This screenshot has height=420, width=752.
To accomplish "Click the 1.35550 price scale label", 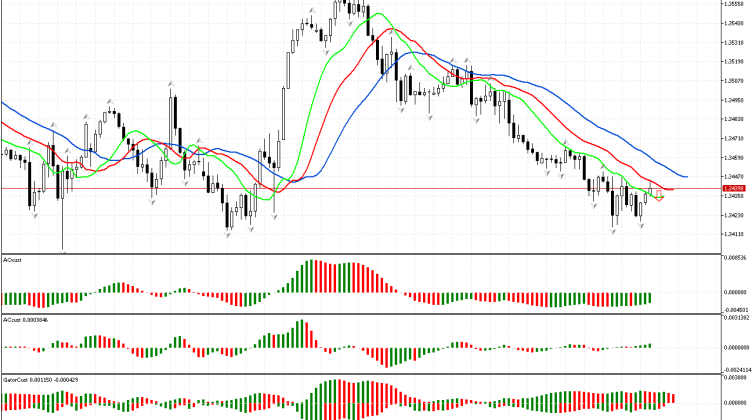I will click(x=735, y=4).
